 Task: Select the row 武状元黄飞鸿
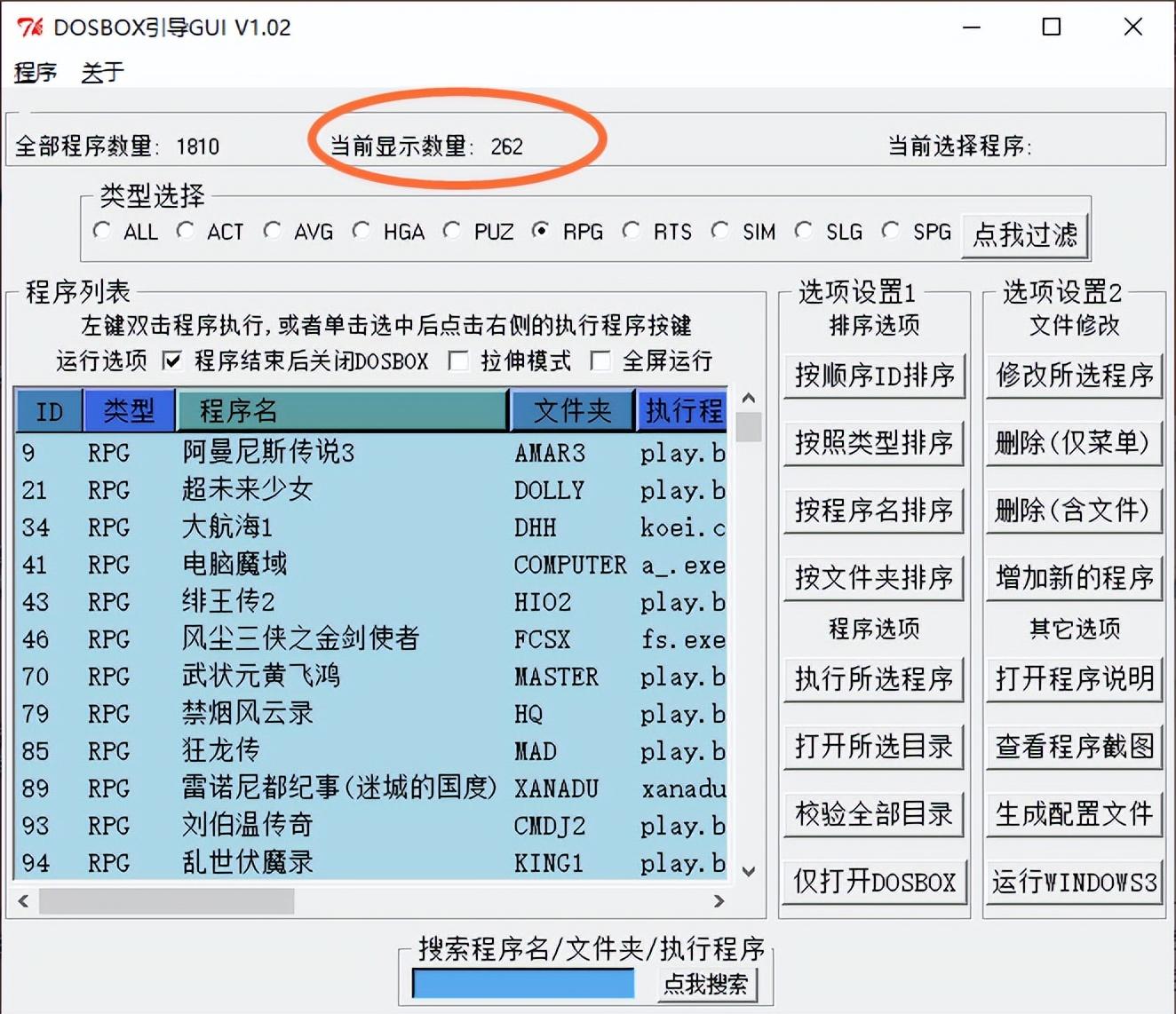[371, 677]
